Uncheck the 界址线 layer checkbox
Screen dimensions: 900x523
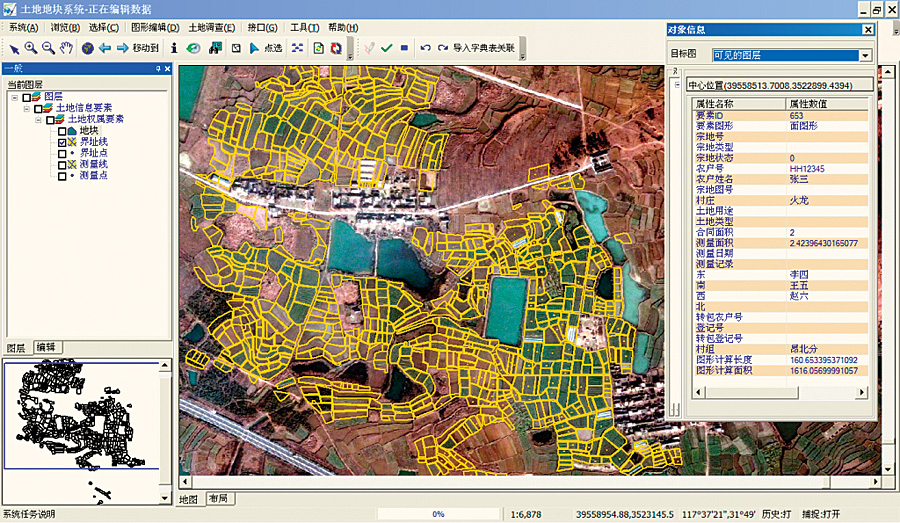[63, 142]
